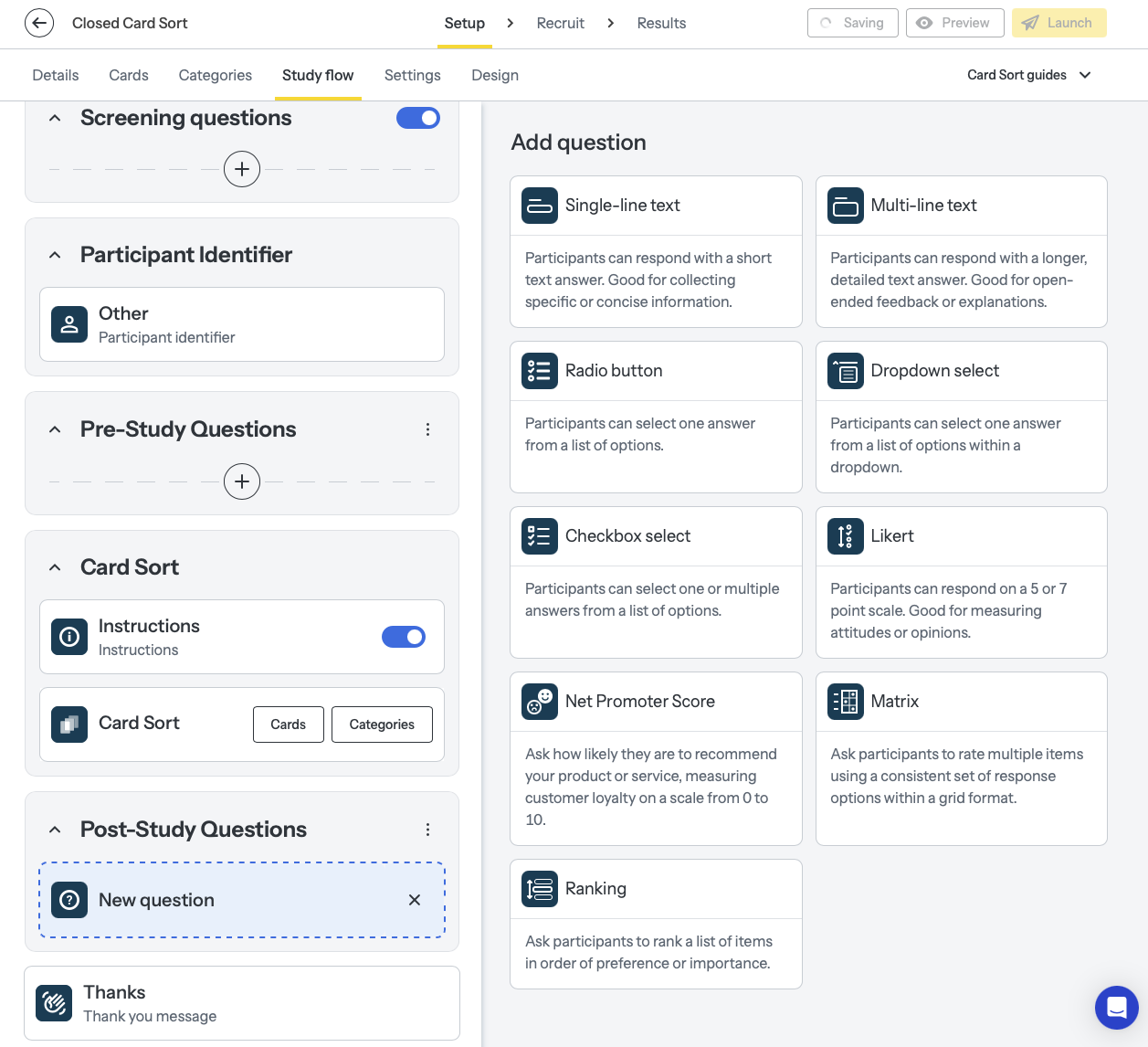1148x1047 pixels.
Task: Click the Likert scale question icon
Action: pos(846,536)
